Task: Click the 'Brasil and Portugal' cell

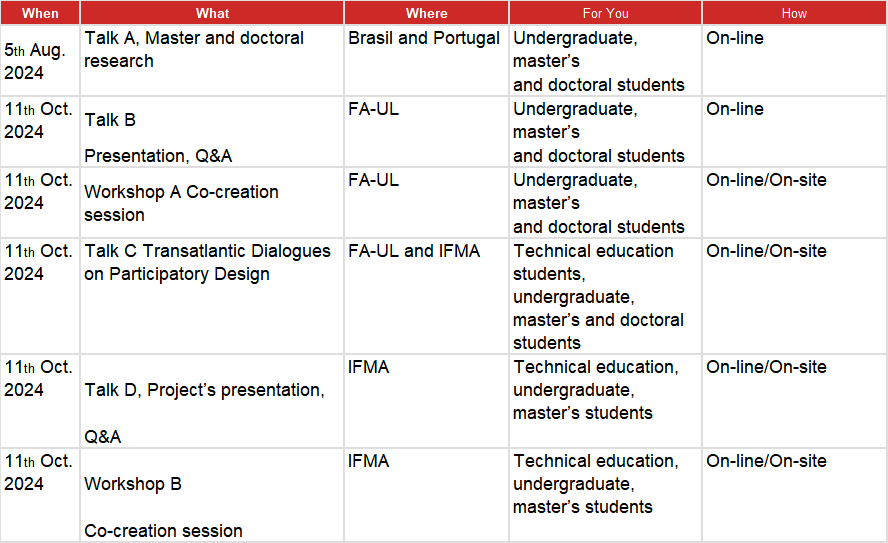Action: [x=426, y=61]
